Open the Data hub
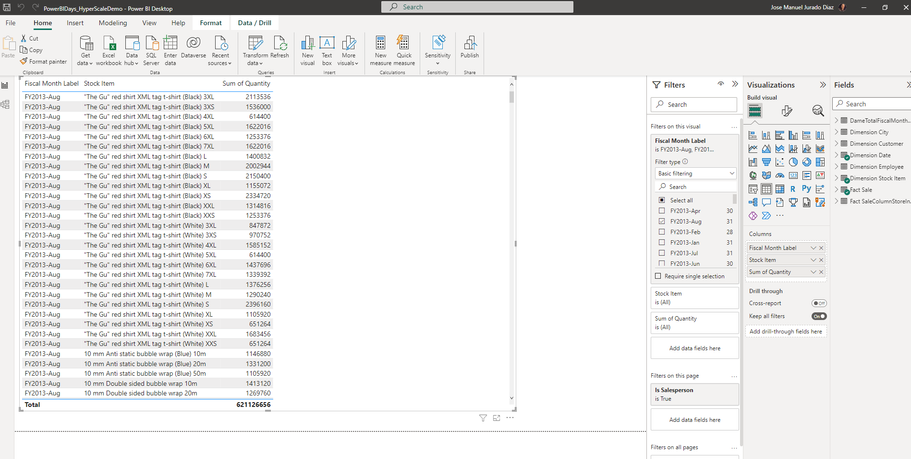Screen dimensions: 911x459 (x=132, y=51)
